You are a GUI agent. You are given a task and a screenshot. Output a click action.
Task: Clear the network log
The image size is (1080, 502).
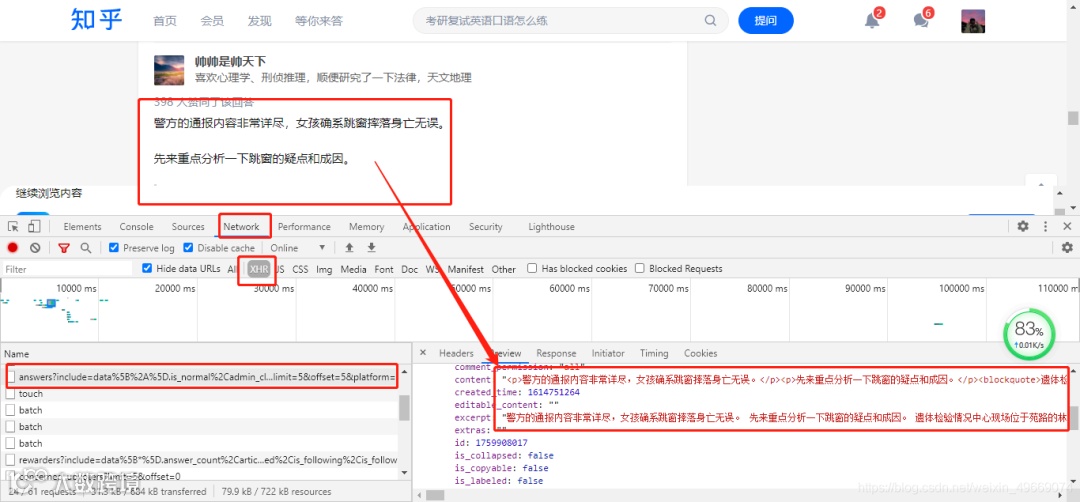tap(35, 248)
